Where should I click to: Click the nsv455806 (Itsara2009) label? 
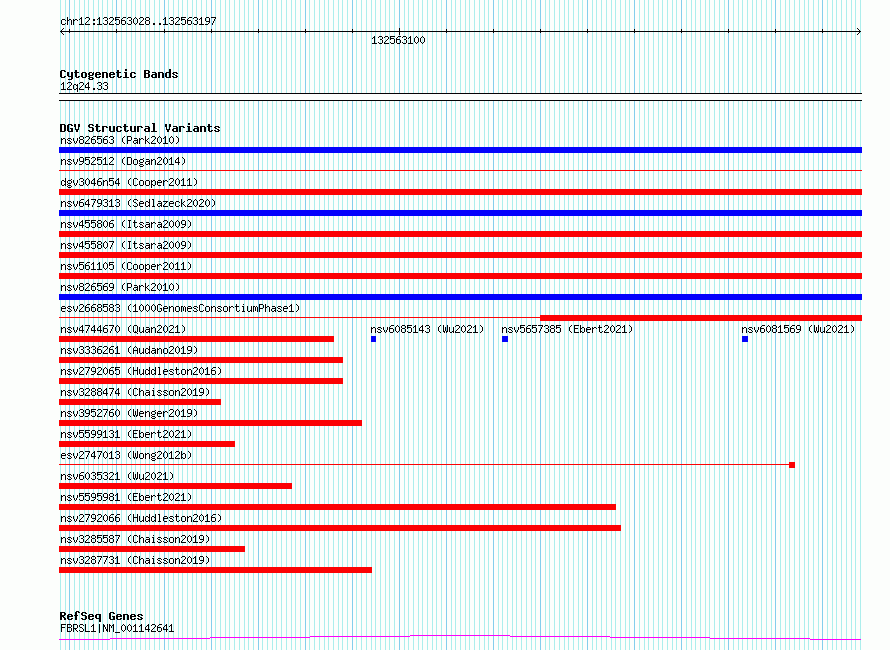(126, 224)
